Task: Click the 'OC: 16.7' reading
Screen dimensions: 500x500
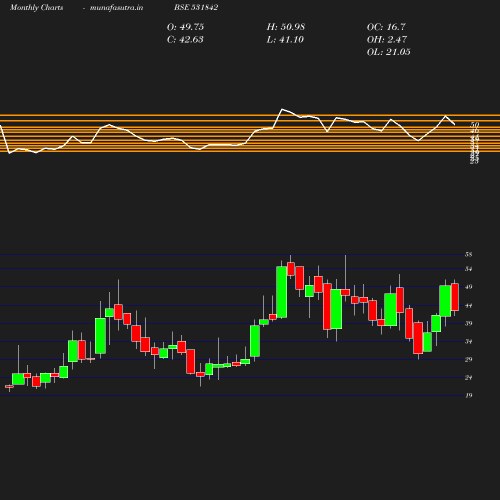Action: click(x=386, y=27)
